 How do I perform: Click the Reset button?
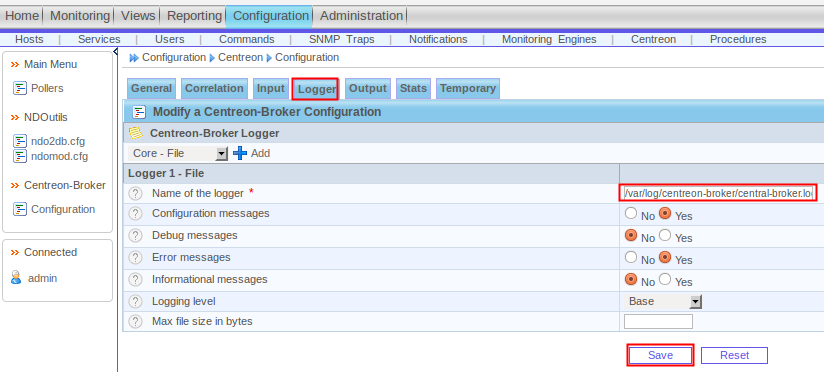[x=735, y=355]
